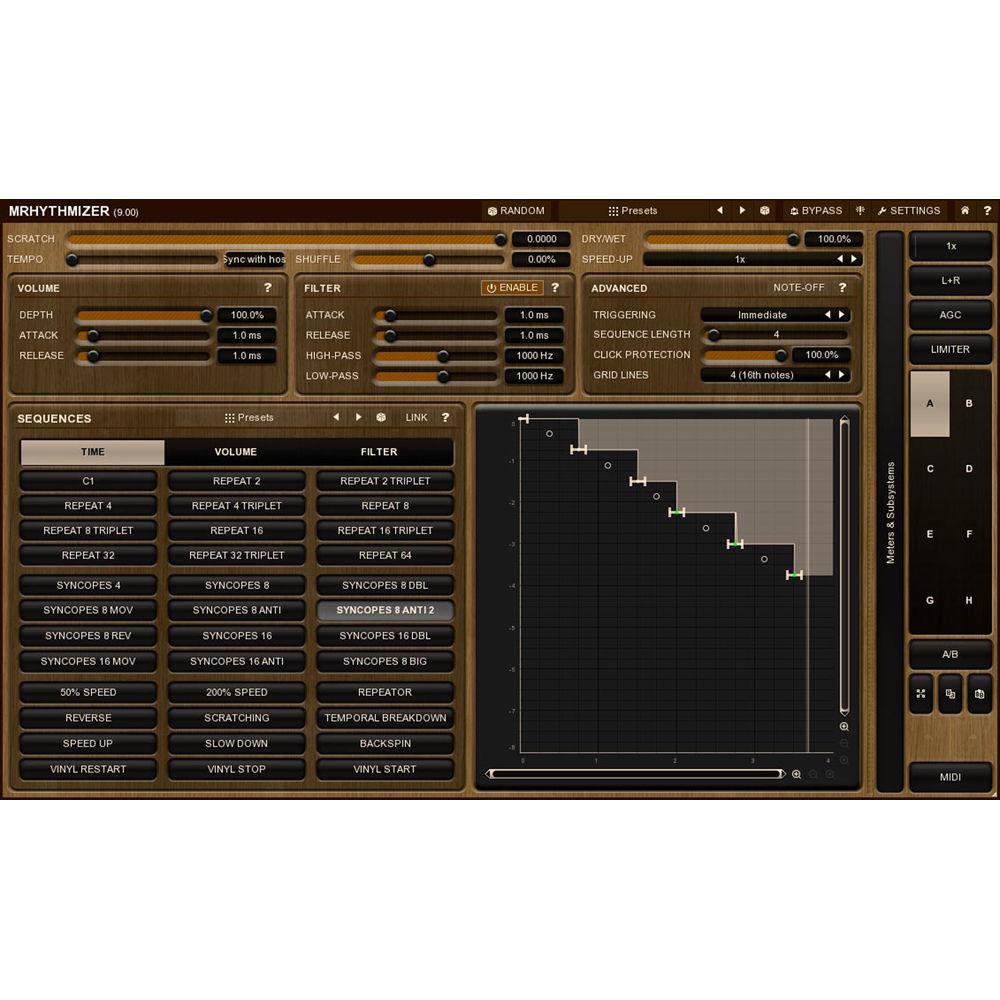Click the maximize view icon under the A/B button
Viewport: 1000px width, 1000px height.
click(x=921, y=694)
